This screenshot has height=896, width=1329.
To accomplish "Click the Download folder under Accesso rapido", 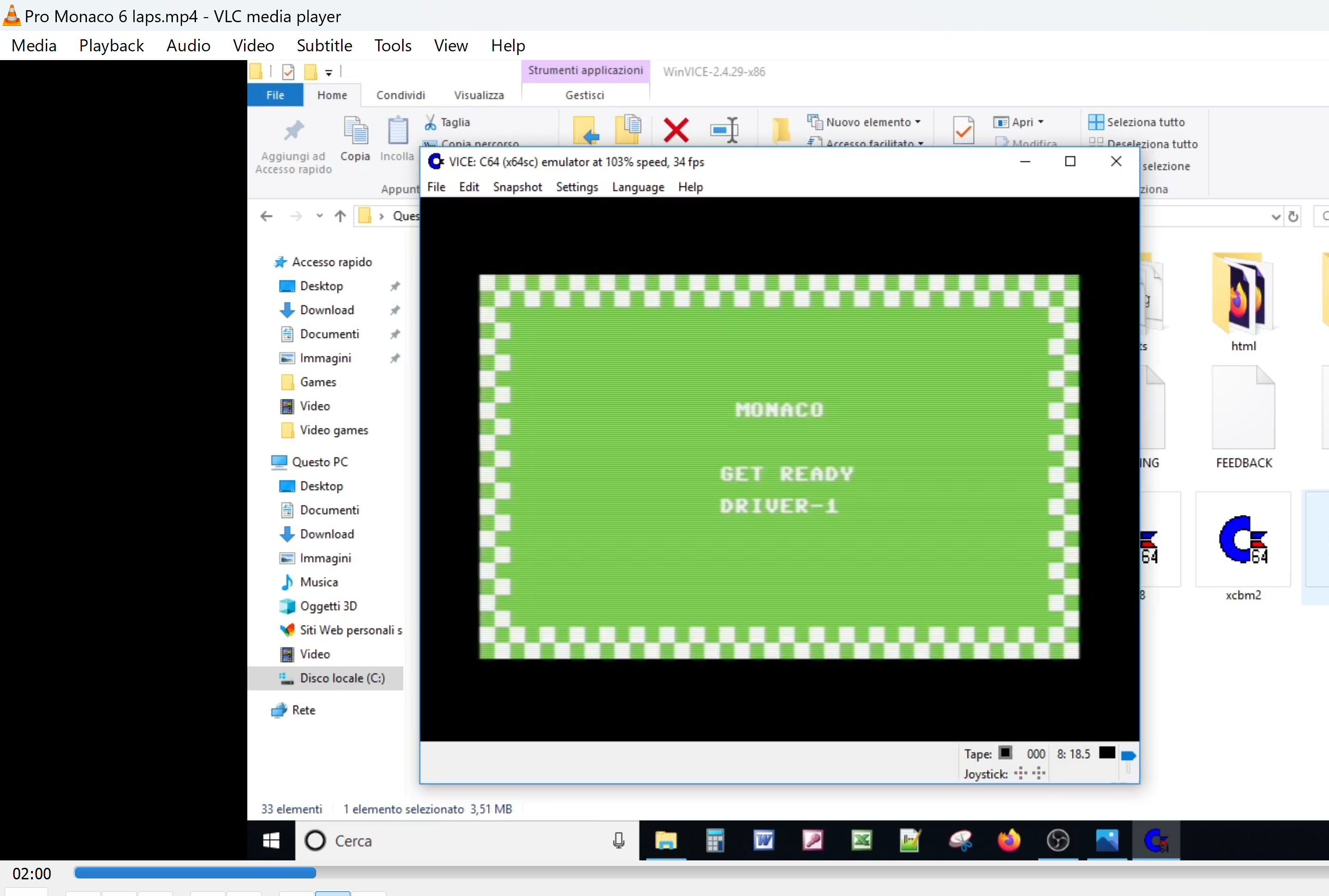I will (327, 310).
